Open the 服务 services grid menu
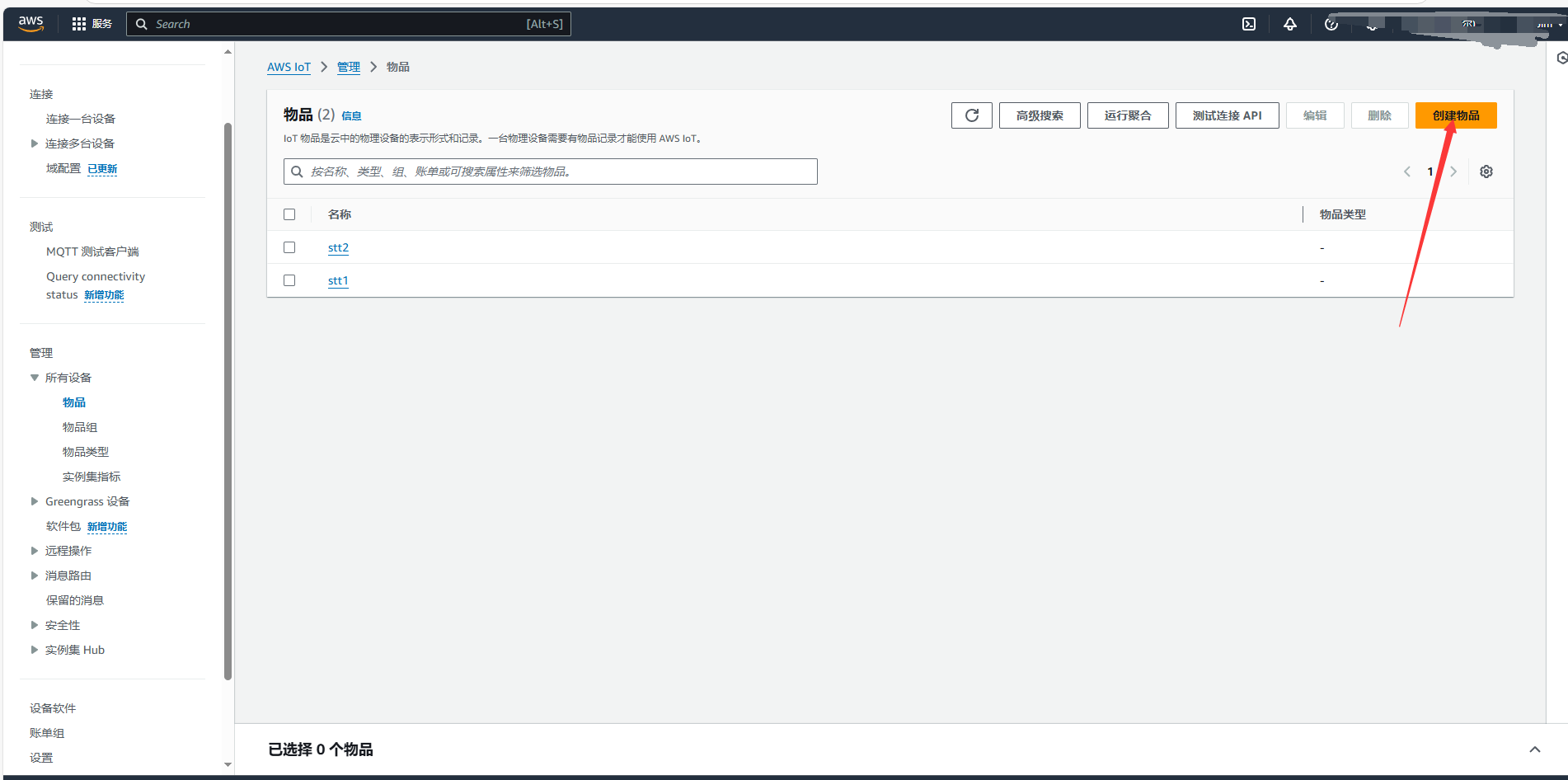This screenshot has height=780, width=1568. pos(92,24)
